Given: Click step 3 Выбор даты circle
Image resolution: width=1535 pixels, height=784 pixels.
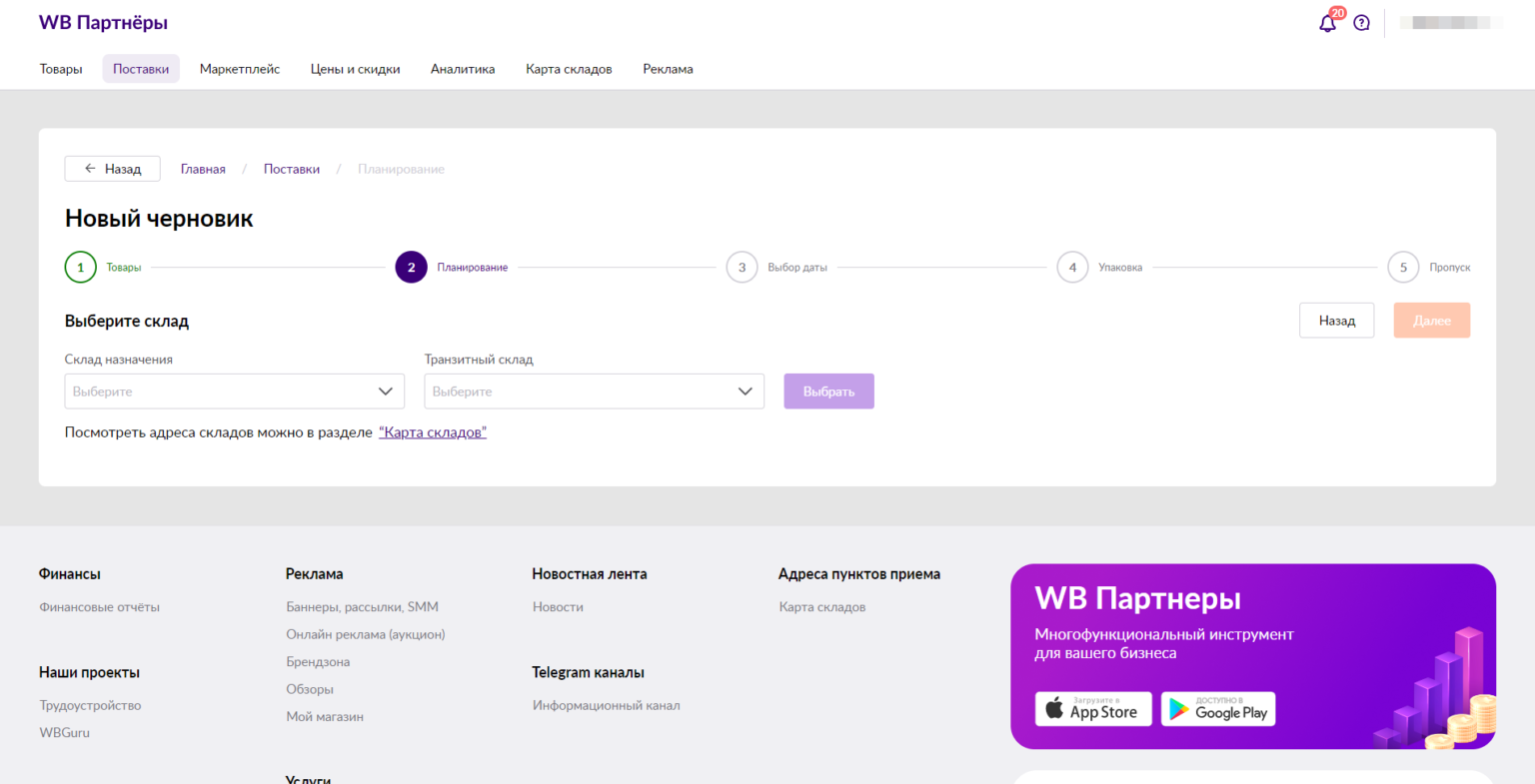Looking at the screenshot, I should point(742,268).
